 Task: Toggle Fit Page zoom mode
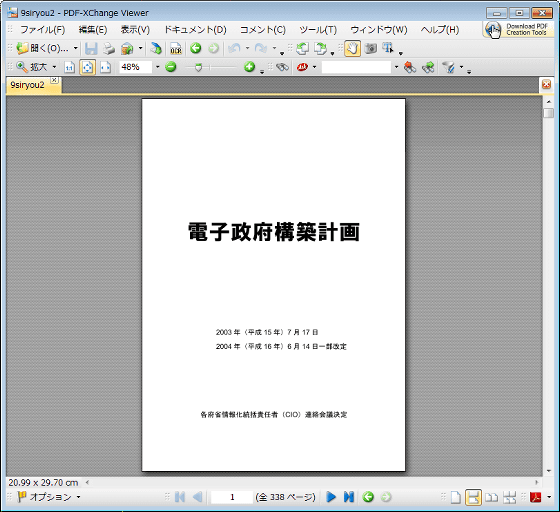[x=88, y=67]
